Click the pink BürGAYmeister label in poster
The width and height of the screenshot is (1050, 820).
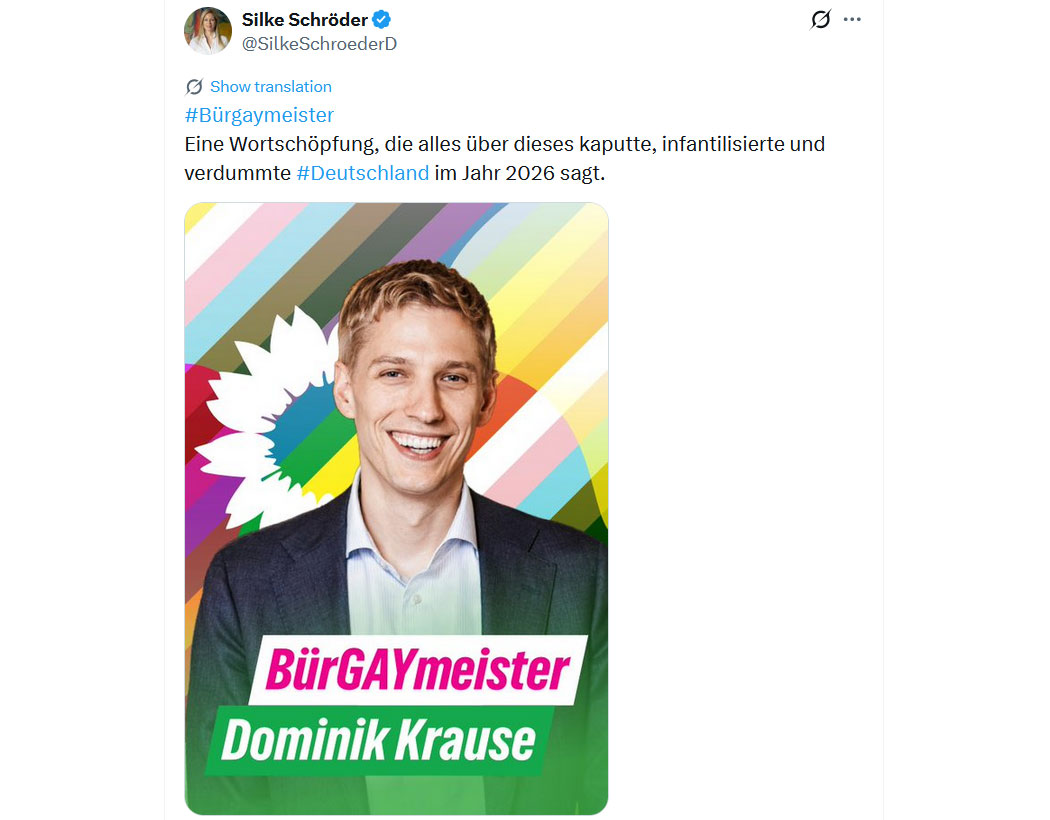tap(417, 669)
